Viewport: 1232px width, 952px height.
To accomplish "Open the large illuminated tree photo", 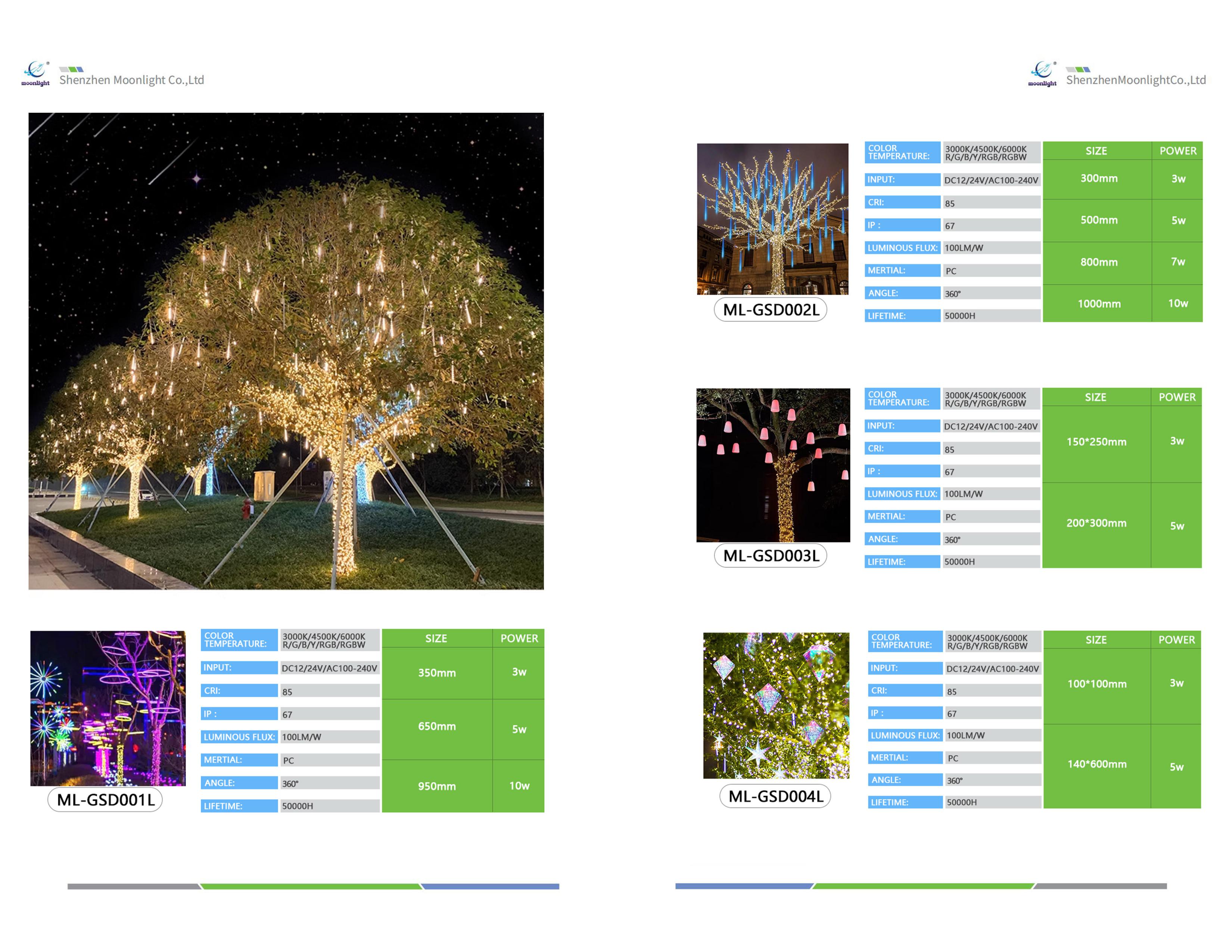I will tap(286, 351).
